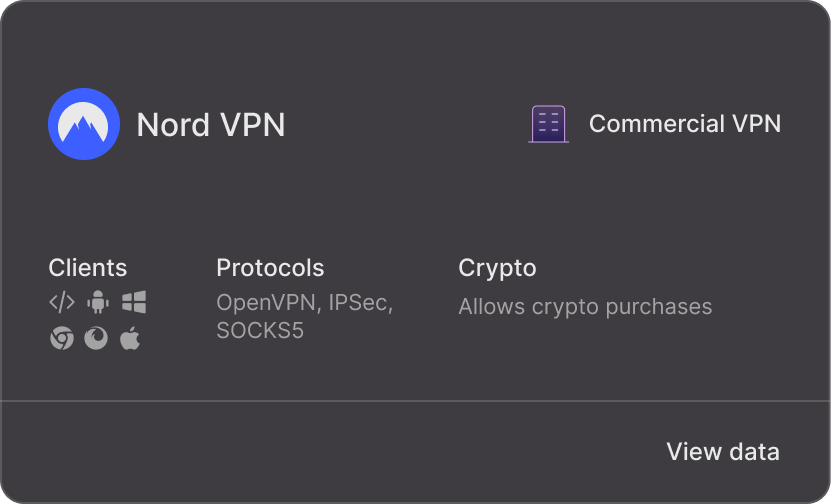Viewport: 831px width, 504px height.
Task: Click the Android client icon
Action: point(98,302)
